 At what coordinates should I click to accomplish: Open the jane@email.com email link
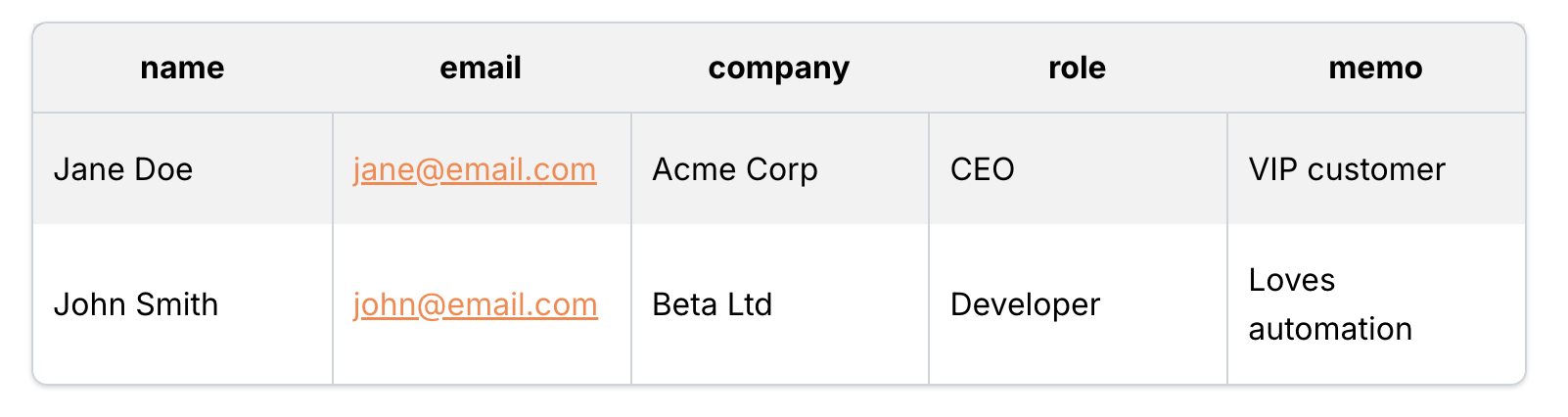(x=475, y=169)
